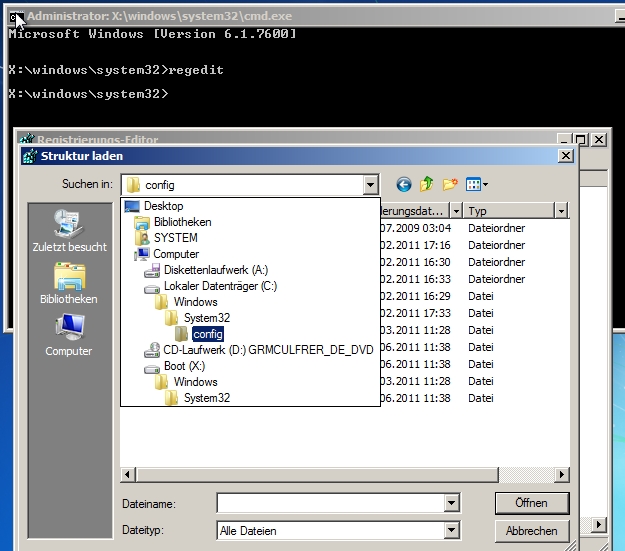Open Computer in the places bar
Viewport: 625px width, 551px height.
(69, 335)
